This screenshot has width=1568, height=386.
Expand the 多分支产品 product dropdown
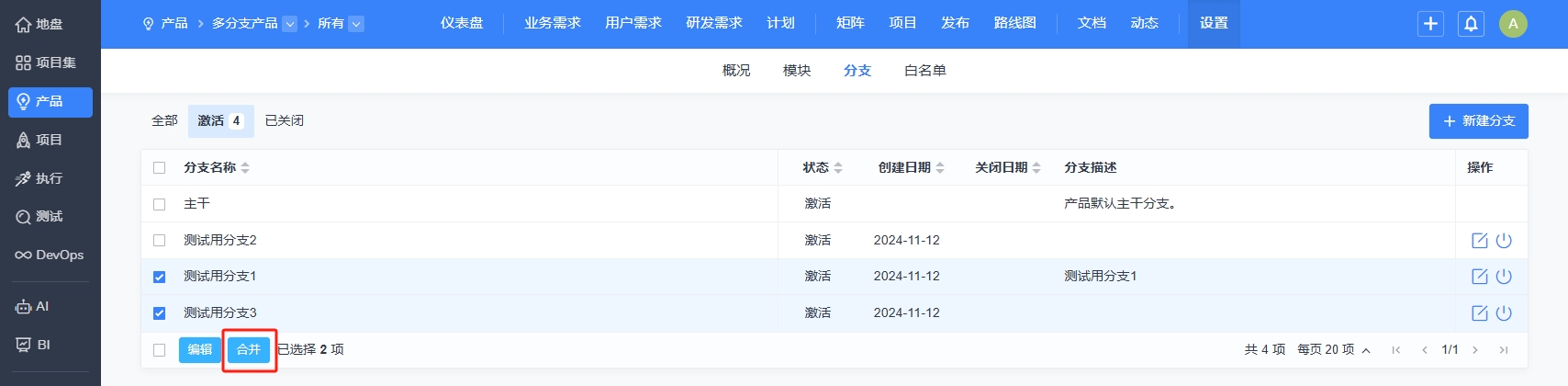289,24
